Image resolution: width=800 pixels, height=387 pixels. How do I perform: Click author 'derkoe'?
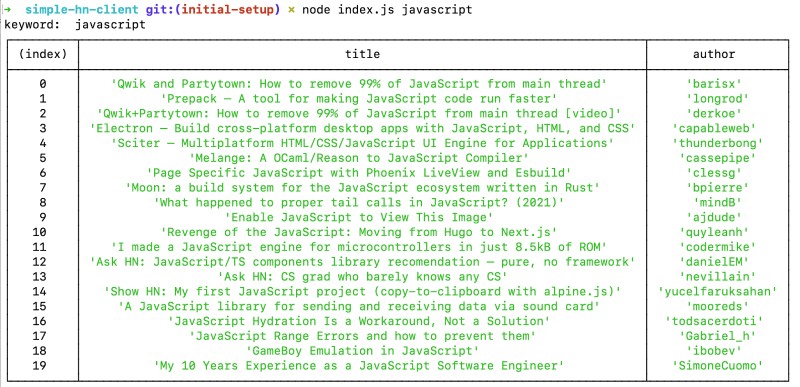[714, 113]
